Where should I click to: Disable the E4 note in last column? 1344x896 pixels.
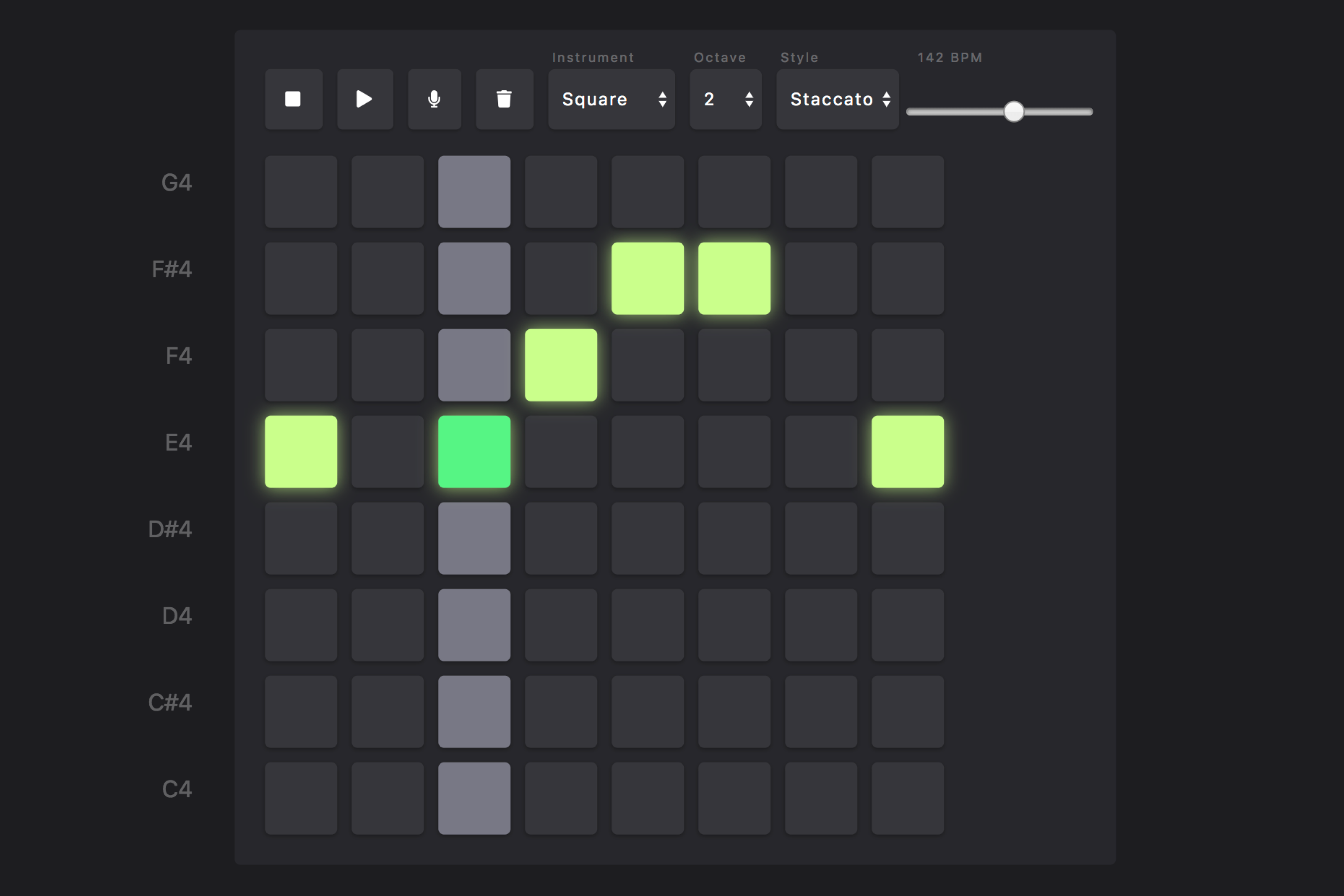[907, 451]
